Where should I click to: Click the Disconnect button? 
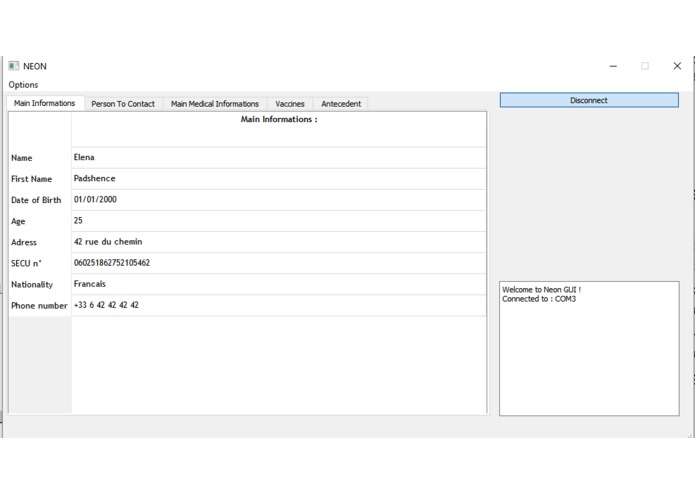589,100
